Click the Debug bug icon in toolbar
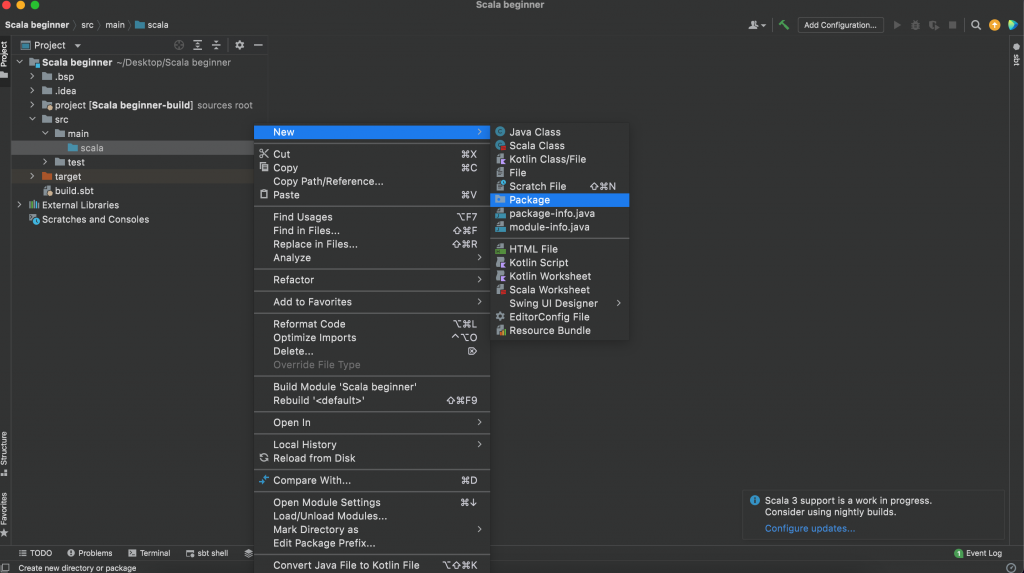This screenshot has height=573, width=1024. click(916, 25)
